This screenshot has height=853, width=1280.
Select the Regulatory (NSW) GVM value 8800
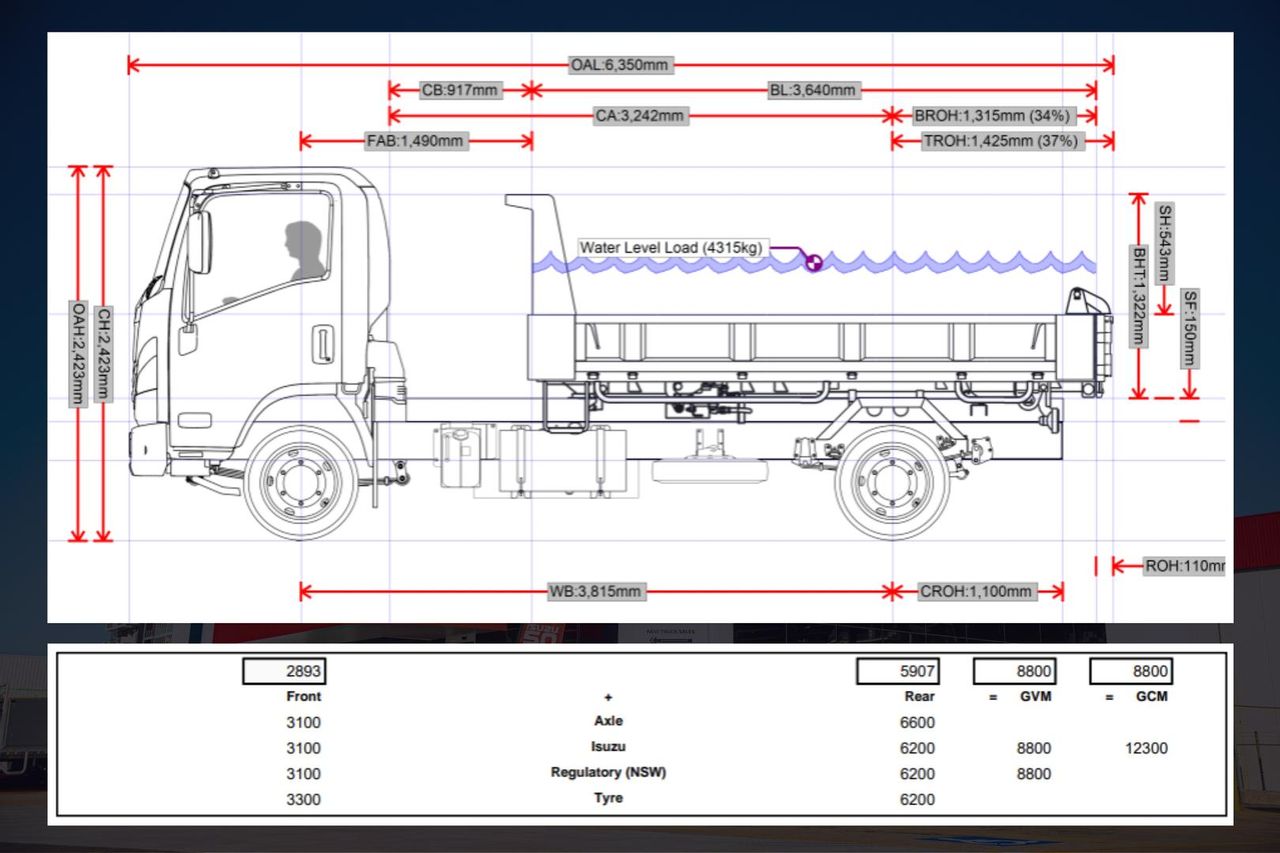pos(1033,774)
